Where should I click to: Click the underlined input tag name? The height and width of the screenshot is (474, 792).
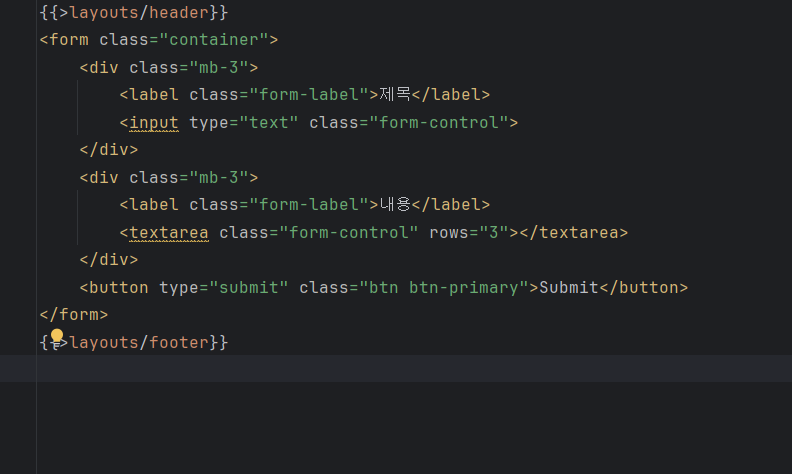[154, 123]
